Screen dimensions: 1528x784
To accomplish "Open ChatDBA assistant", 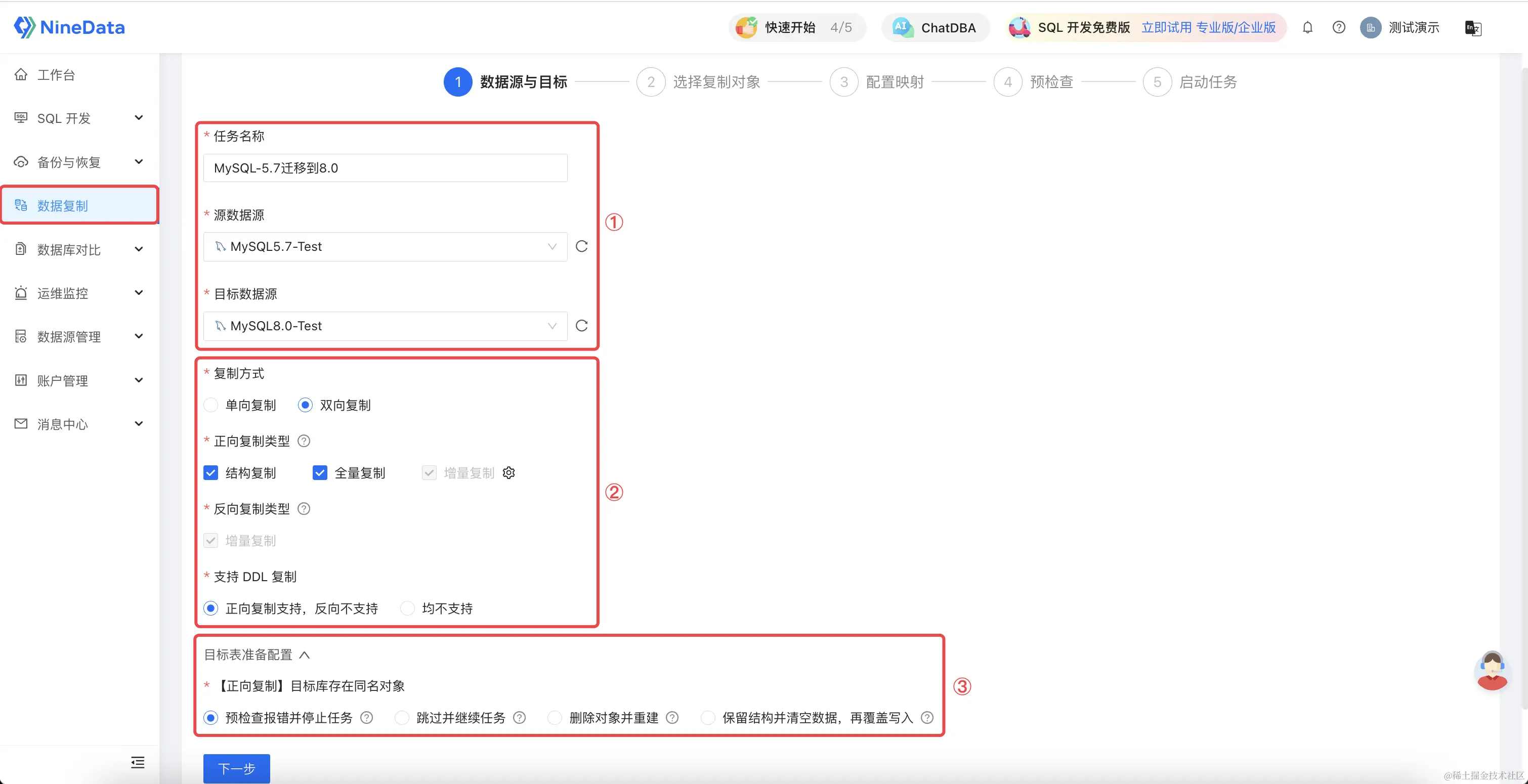I will point(935,27).
